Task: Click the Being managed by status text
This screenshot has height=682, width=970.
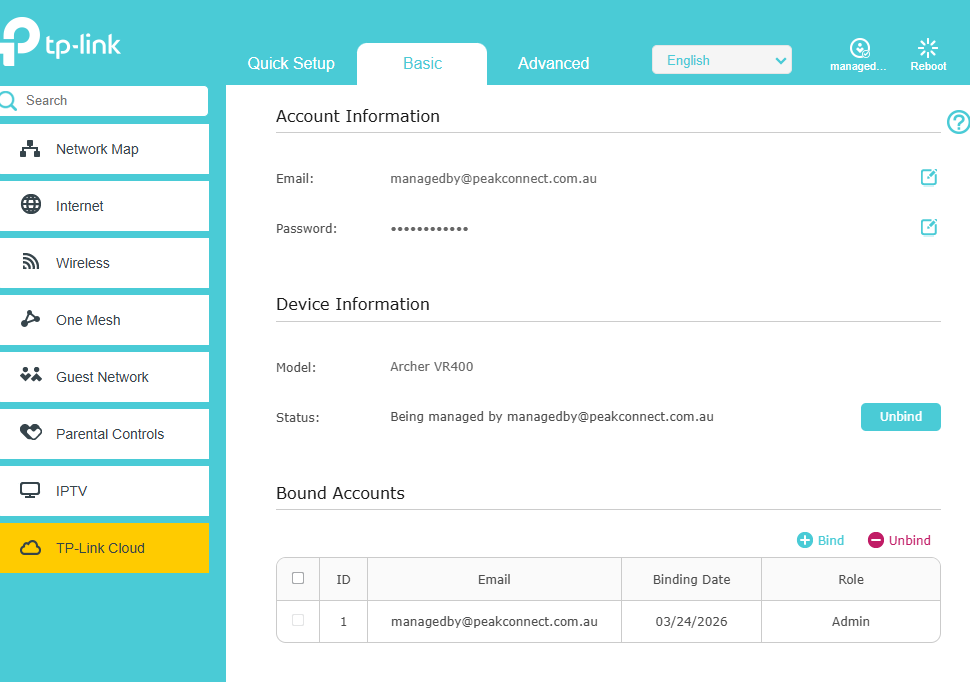Action: (x=552, y=417)
